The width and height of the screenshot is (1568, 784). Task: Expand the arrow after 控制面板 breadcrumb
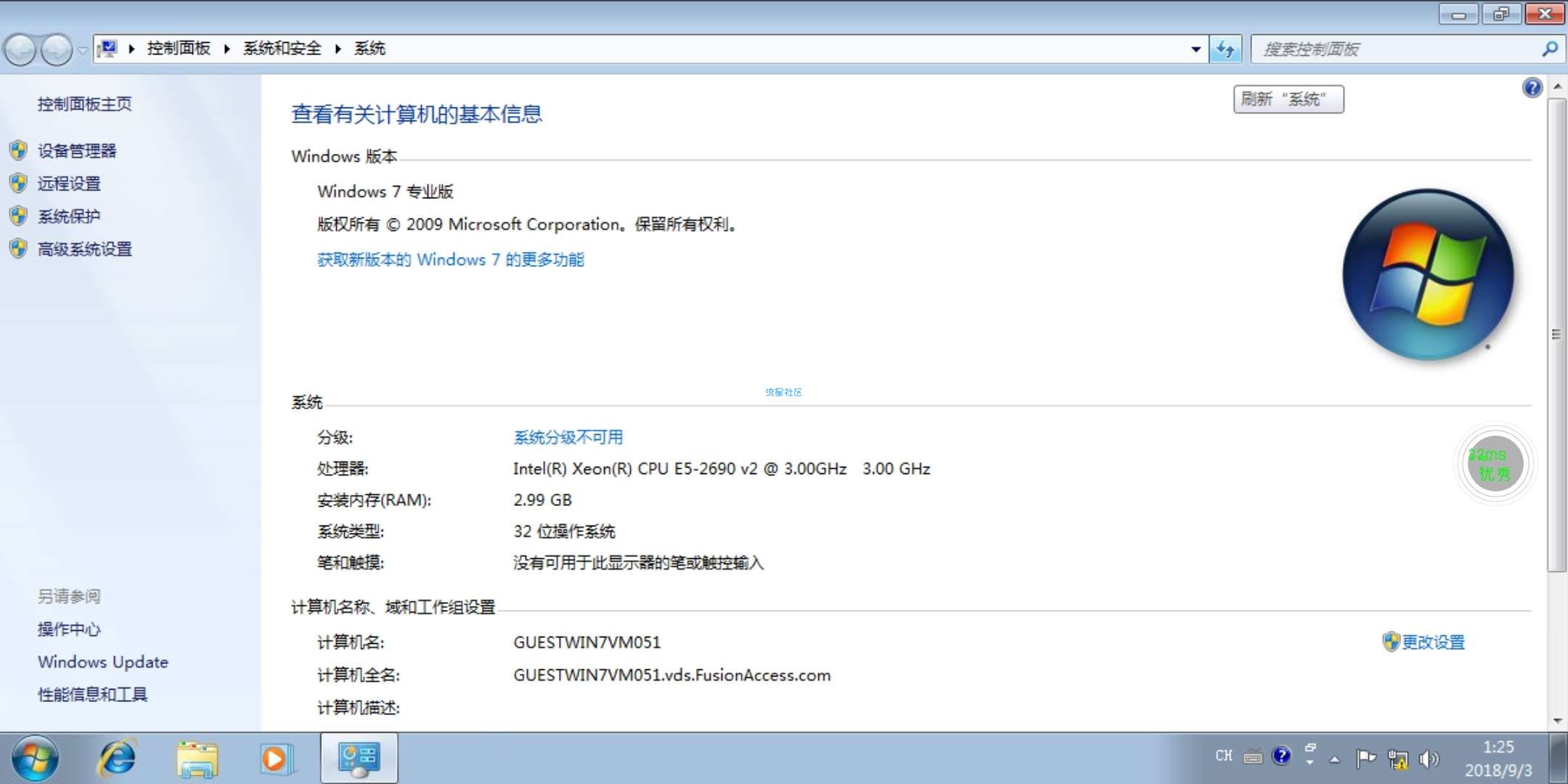click(x=227, y=49)
